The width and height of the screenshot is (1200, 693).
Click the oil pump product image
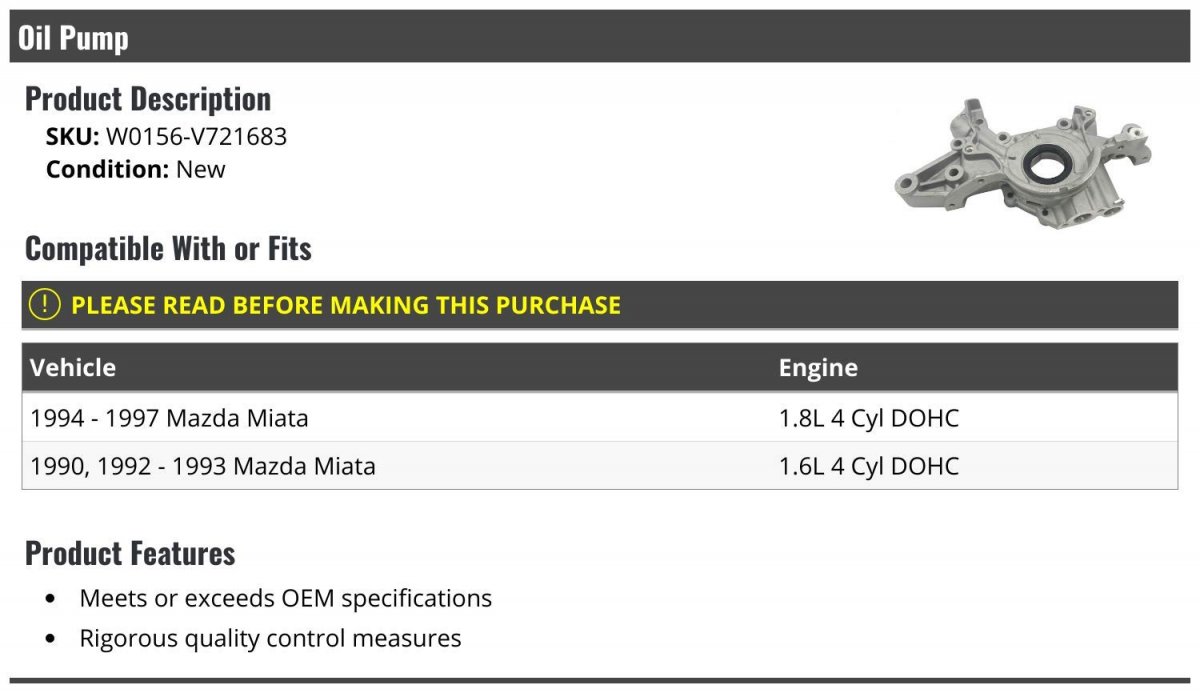(x=1021, y=163)
